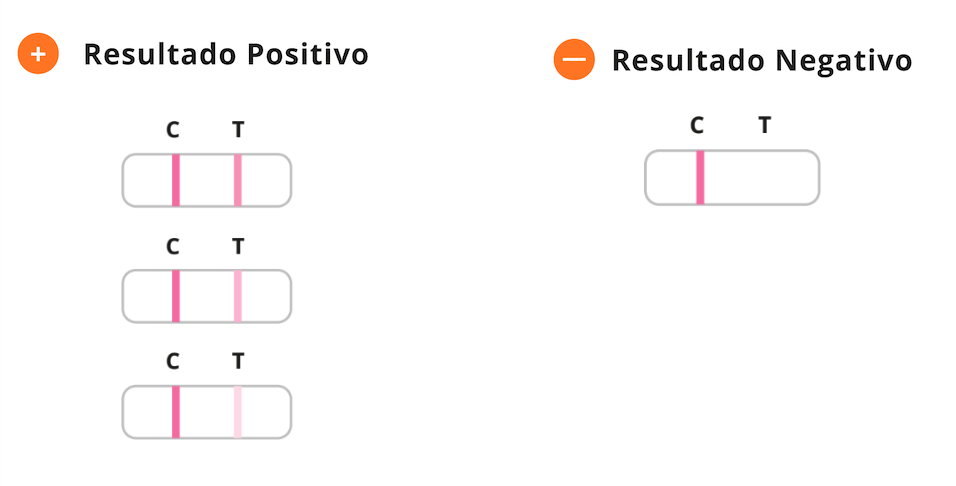
Task: Click C label above first positive strip
Action: 173,129
